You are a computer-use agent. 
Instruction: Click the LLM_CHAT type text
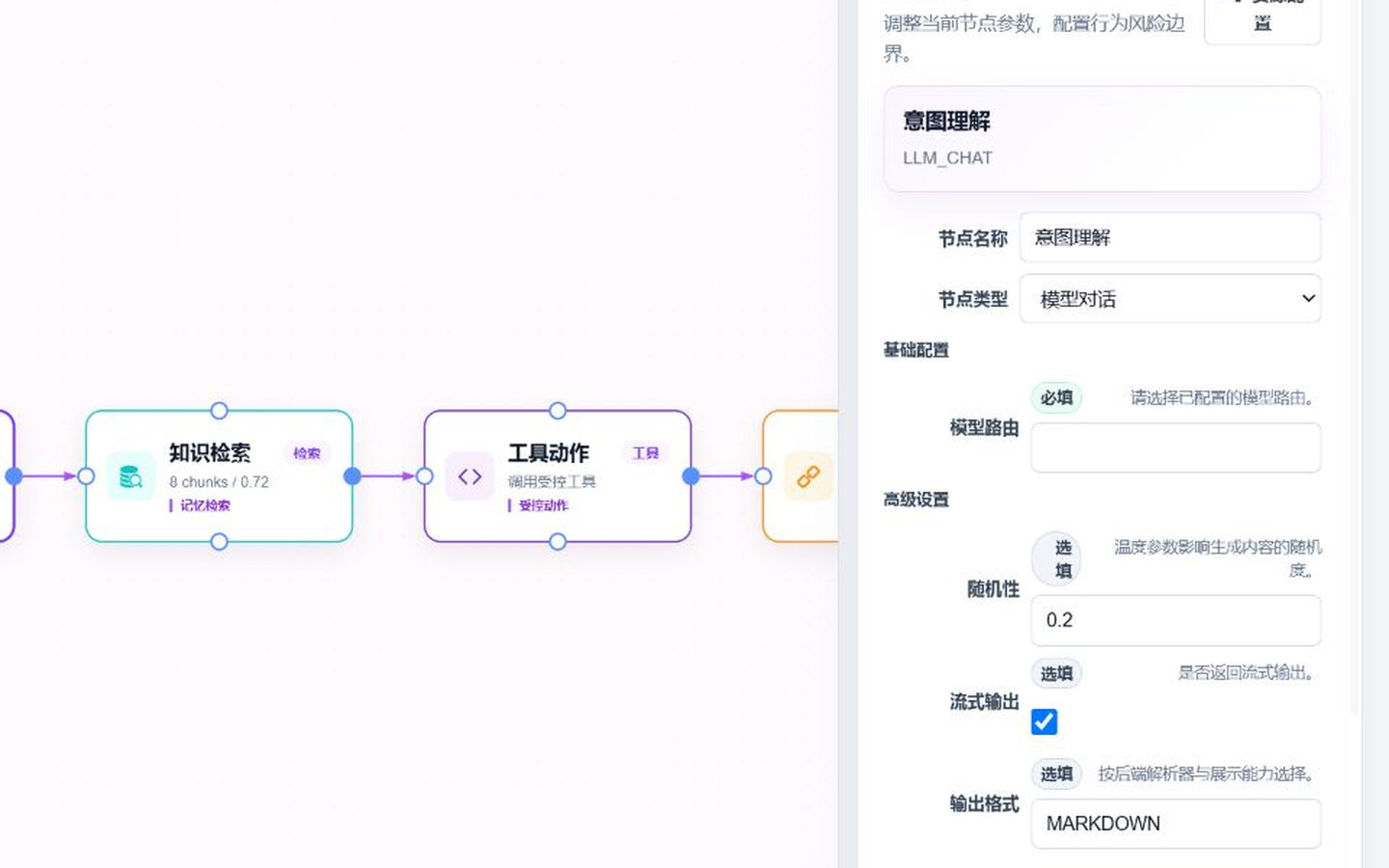pyautogui.click(x=947, y=158)
